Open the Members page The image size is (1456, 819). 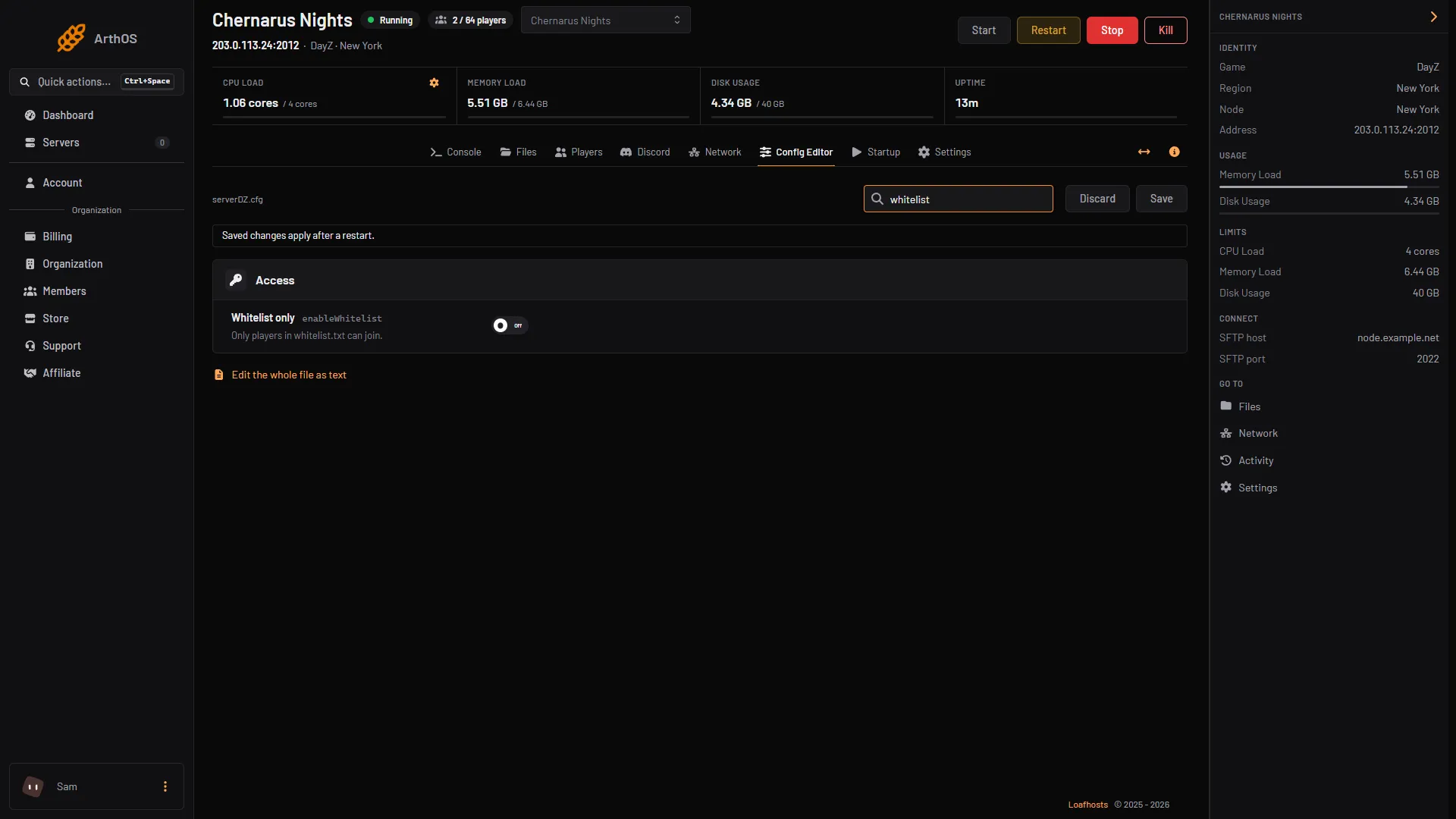pyautogui.click(x=96, y=291)
